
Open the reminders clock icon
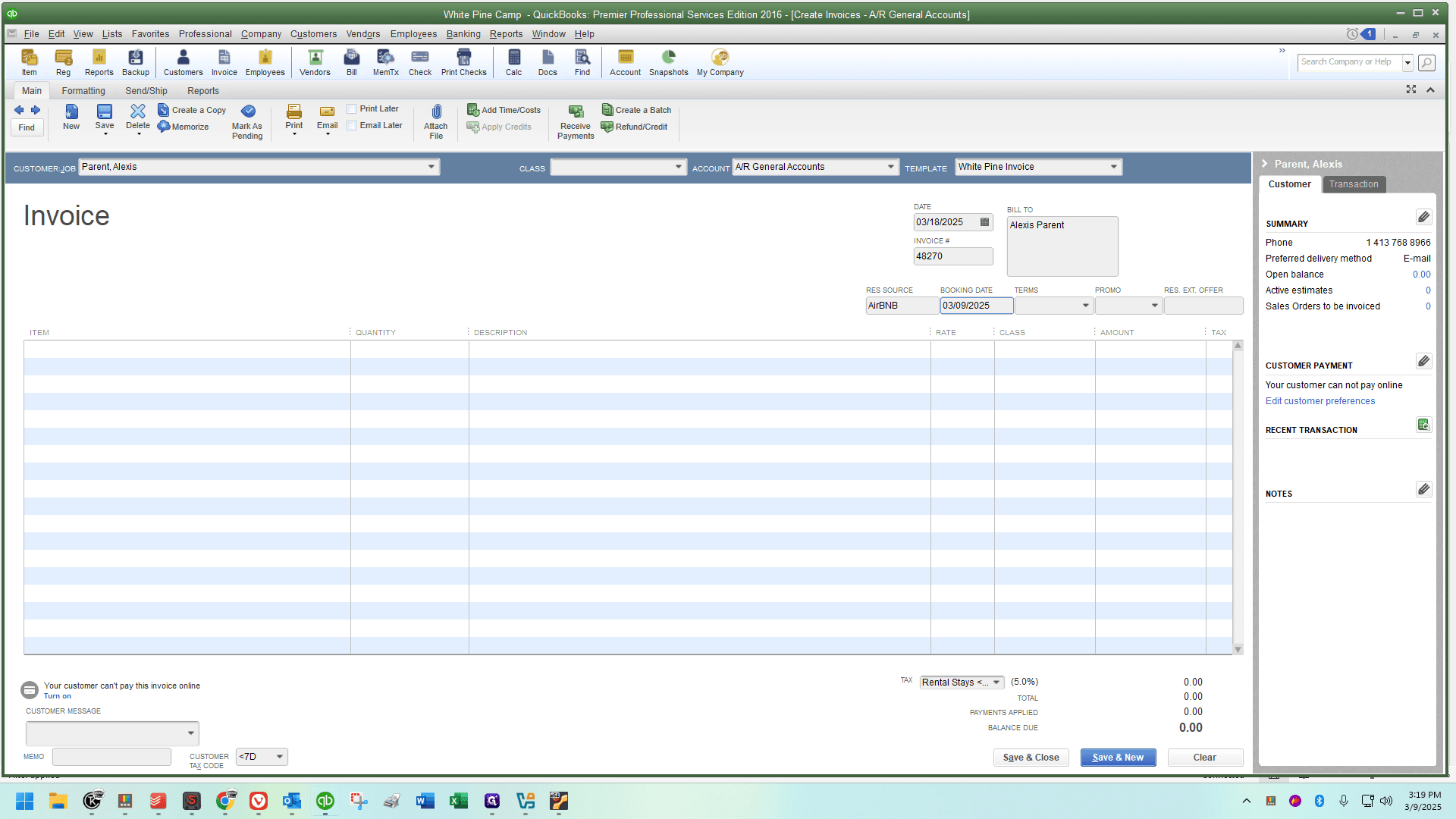click(x=1352, y=34)
